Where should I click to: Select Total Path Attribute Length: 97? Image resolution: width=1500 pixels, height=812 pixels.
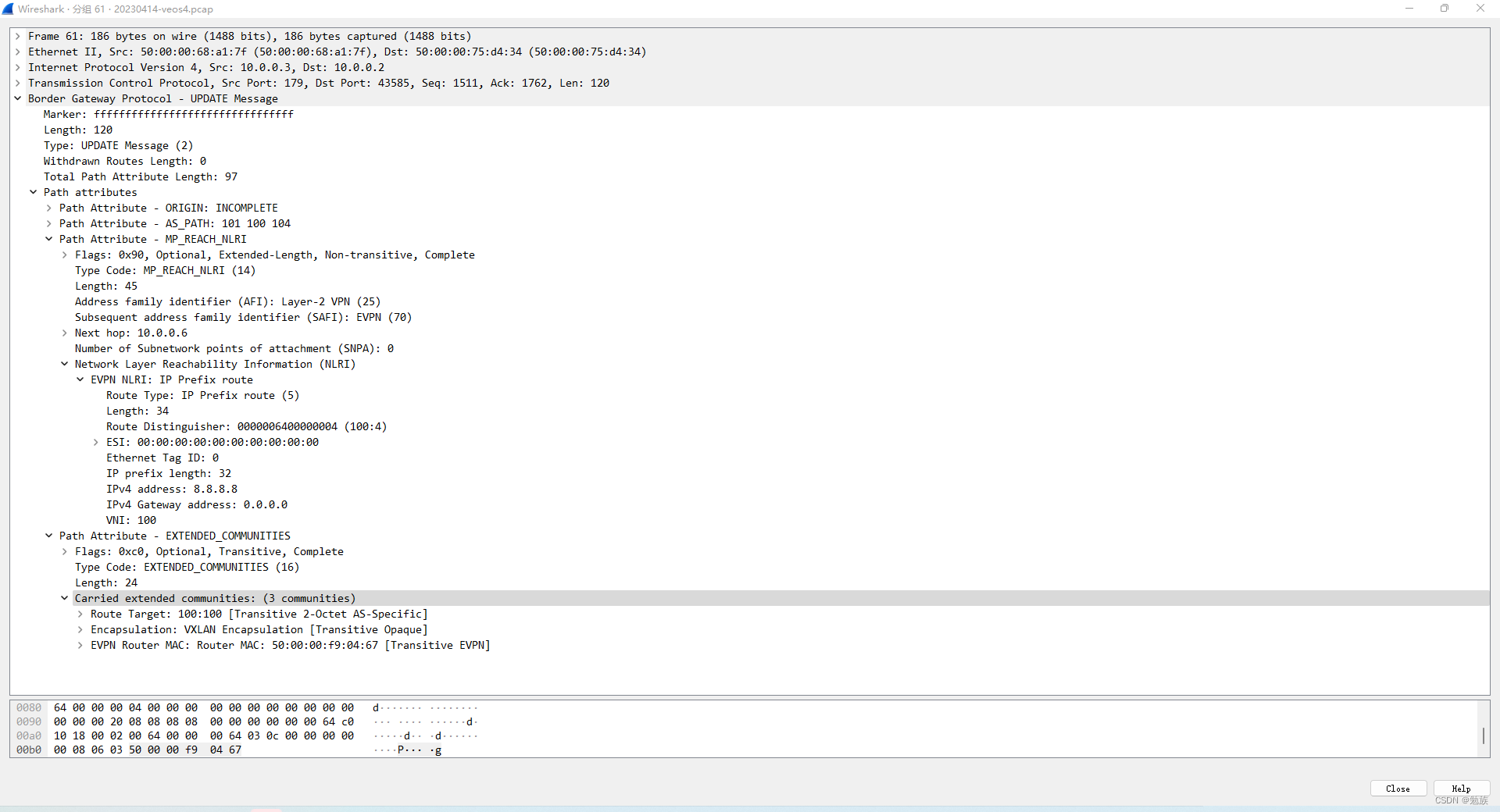coord(750,176)
